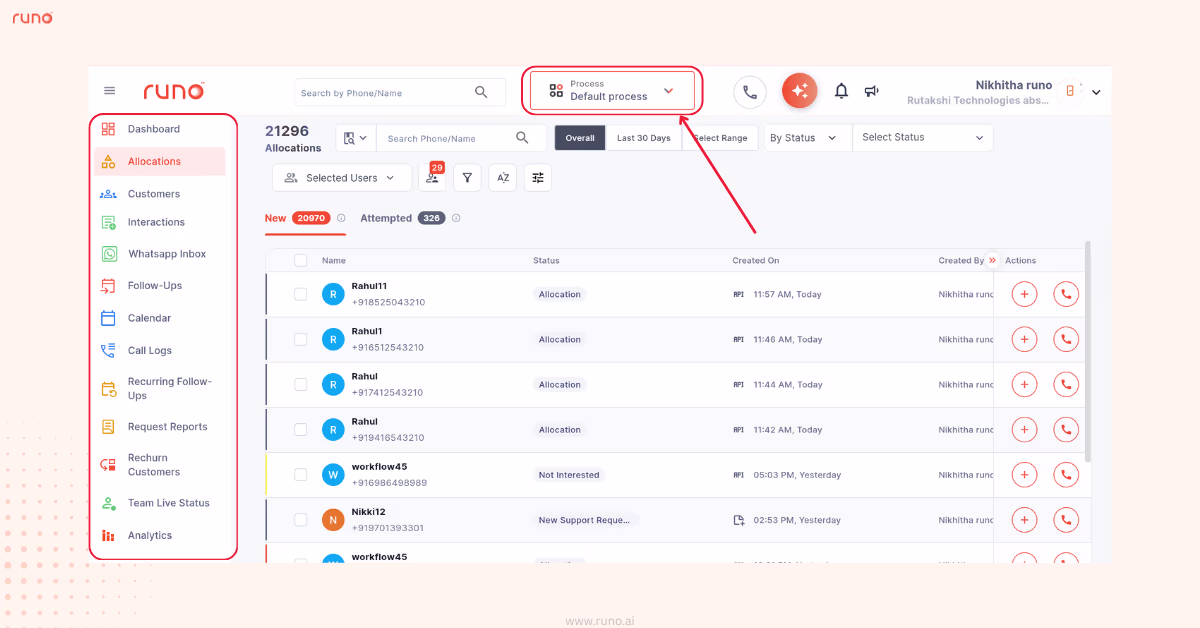
Task: Click the notification bell icon
Action: tap(841, 90)
